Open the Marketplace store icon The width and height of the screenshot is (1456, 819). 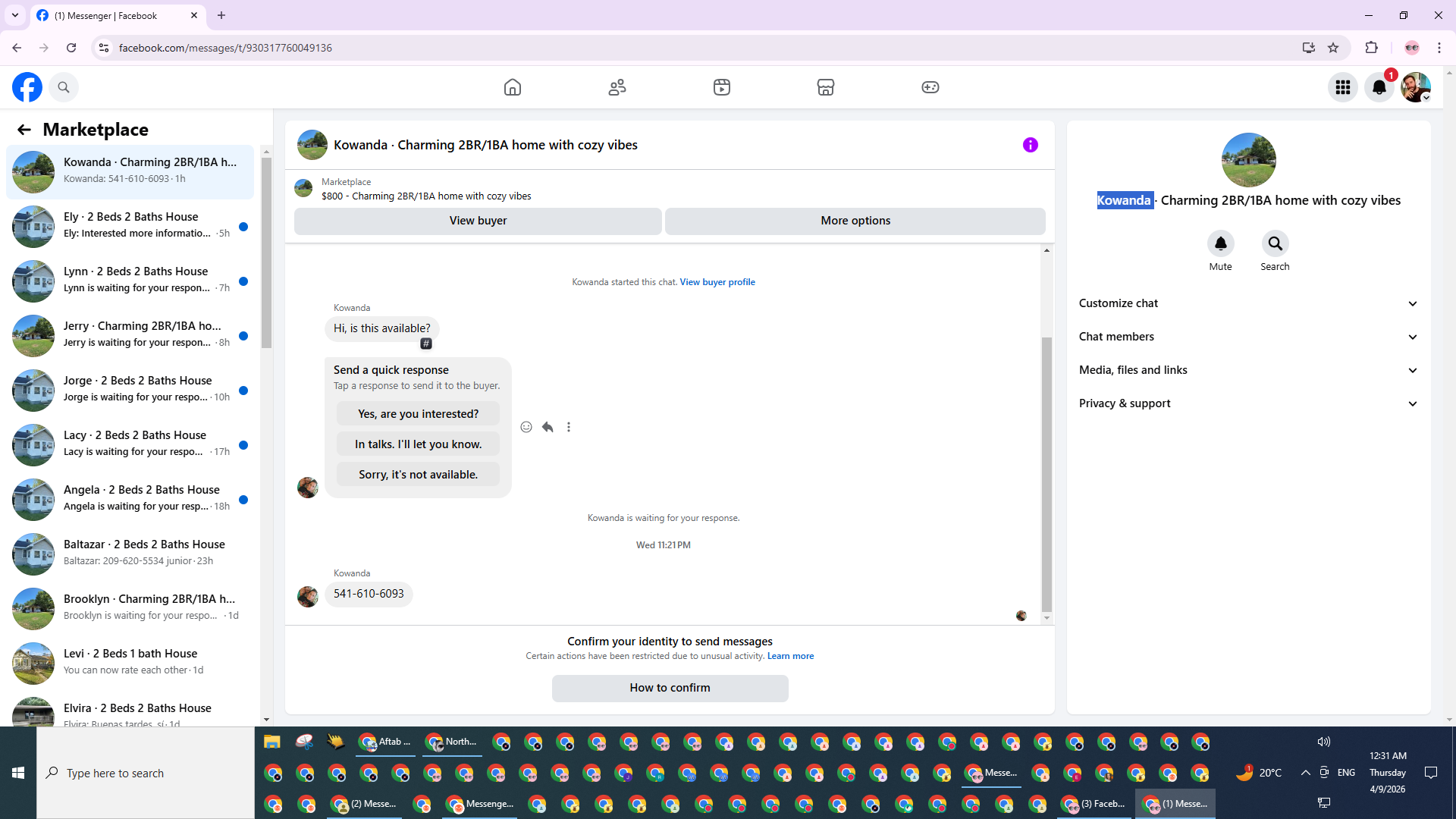point(826,87)
